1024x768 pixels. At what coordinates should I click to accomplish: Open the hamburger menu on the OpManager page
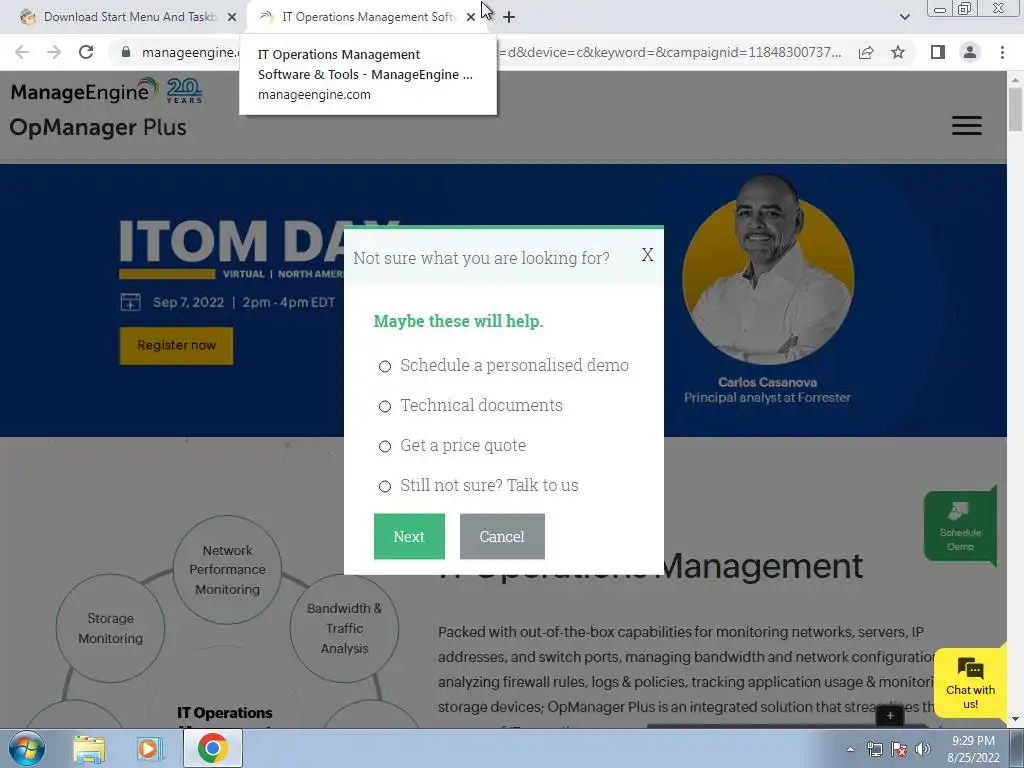(967, 125)
